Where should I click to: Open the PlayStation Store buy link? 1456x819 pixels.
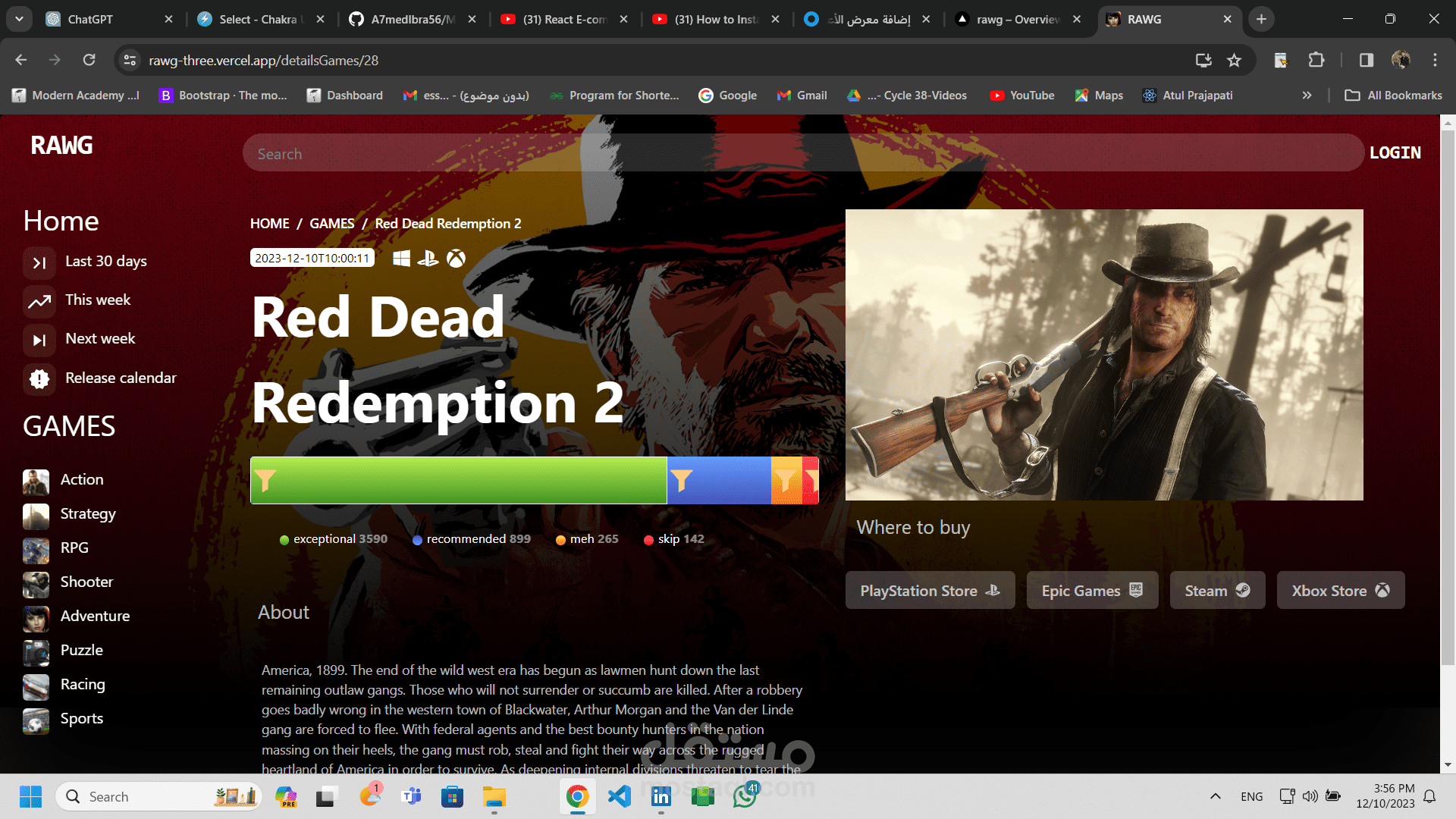point(930,591)
